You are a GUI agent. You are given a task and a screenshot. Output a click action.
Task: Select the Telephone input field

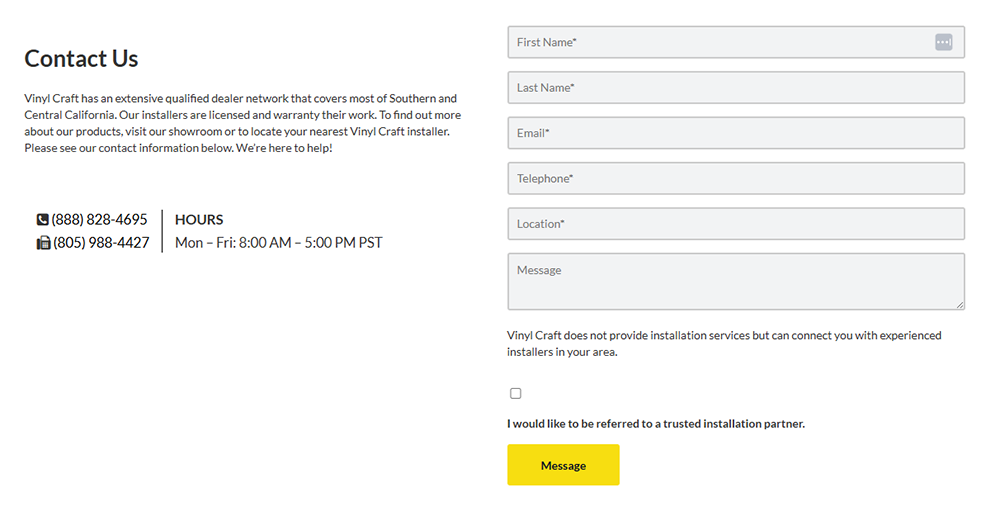pos(736,179)
